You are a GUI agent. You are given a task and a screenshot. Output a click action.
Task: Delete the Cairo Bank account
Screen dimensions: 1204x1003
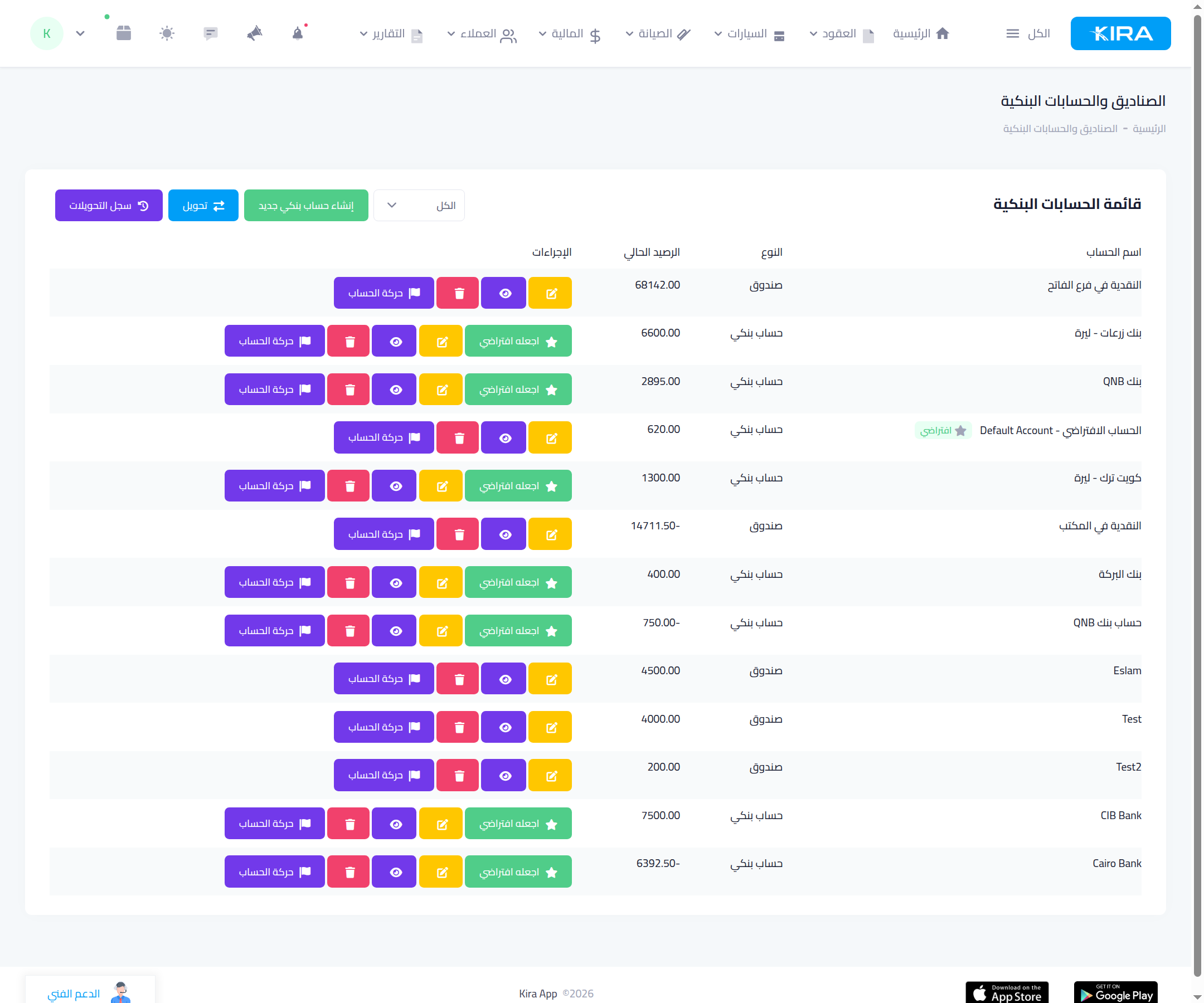[x=348, y=871]
